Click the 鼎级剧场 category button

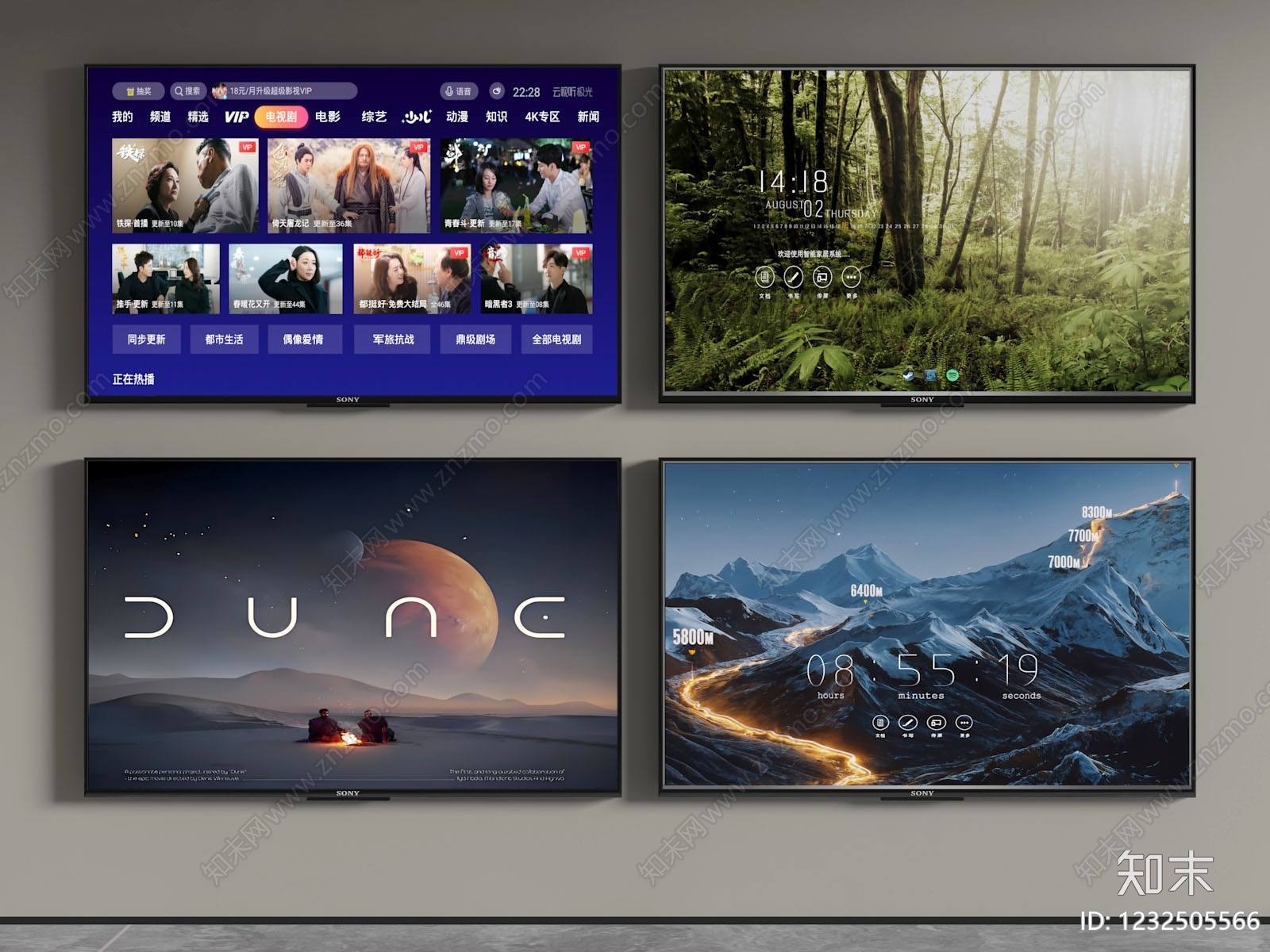[x=475, y=340]
